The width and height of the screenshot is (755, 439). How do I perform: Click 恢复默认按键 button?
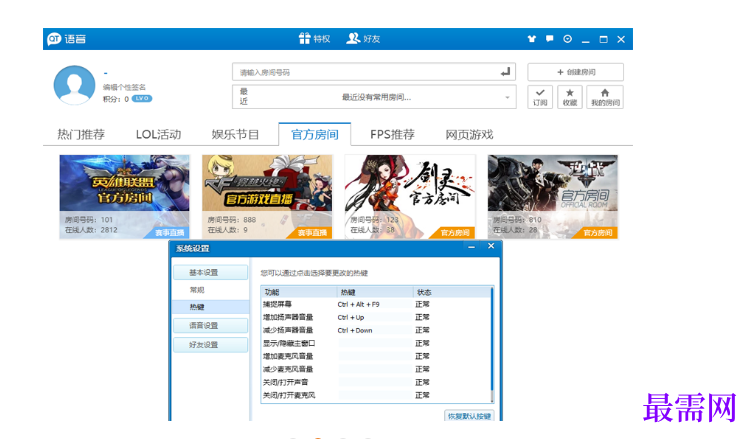[469, 416]
